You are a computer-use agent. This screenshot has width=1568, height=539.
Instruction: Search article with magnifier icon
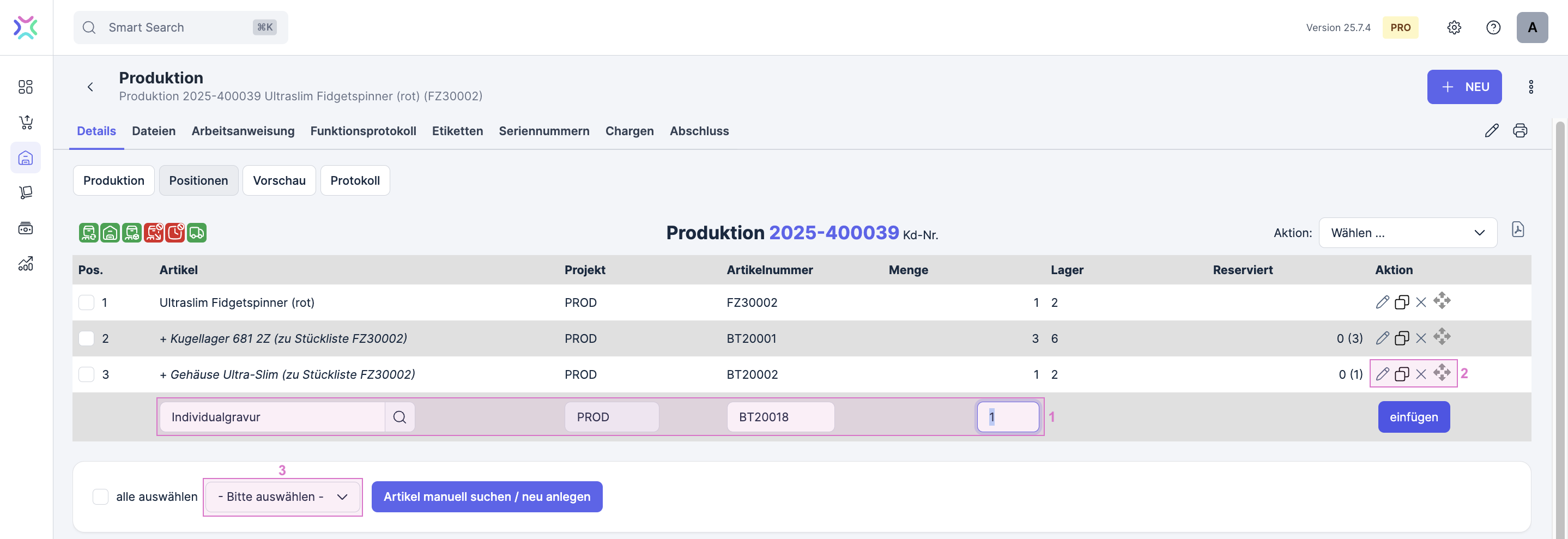[x=399, y=417]
